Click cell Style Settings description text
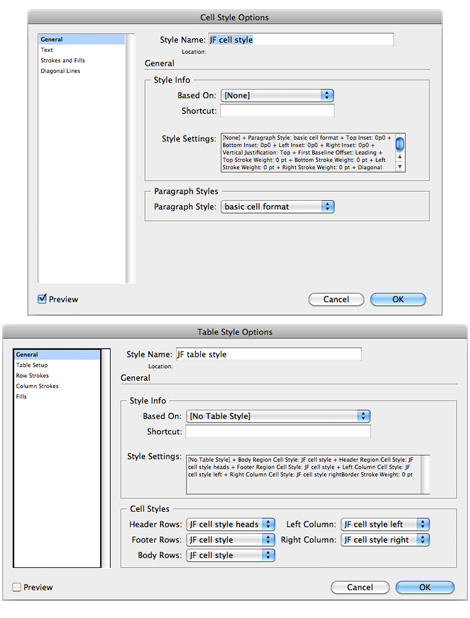Viewport: 470px width, 618px height. point(307,153)
